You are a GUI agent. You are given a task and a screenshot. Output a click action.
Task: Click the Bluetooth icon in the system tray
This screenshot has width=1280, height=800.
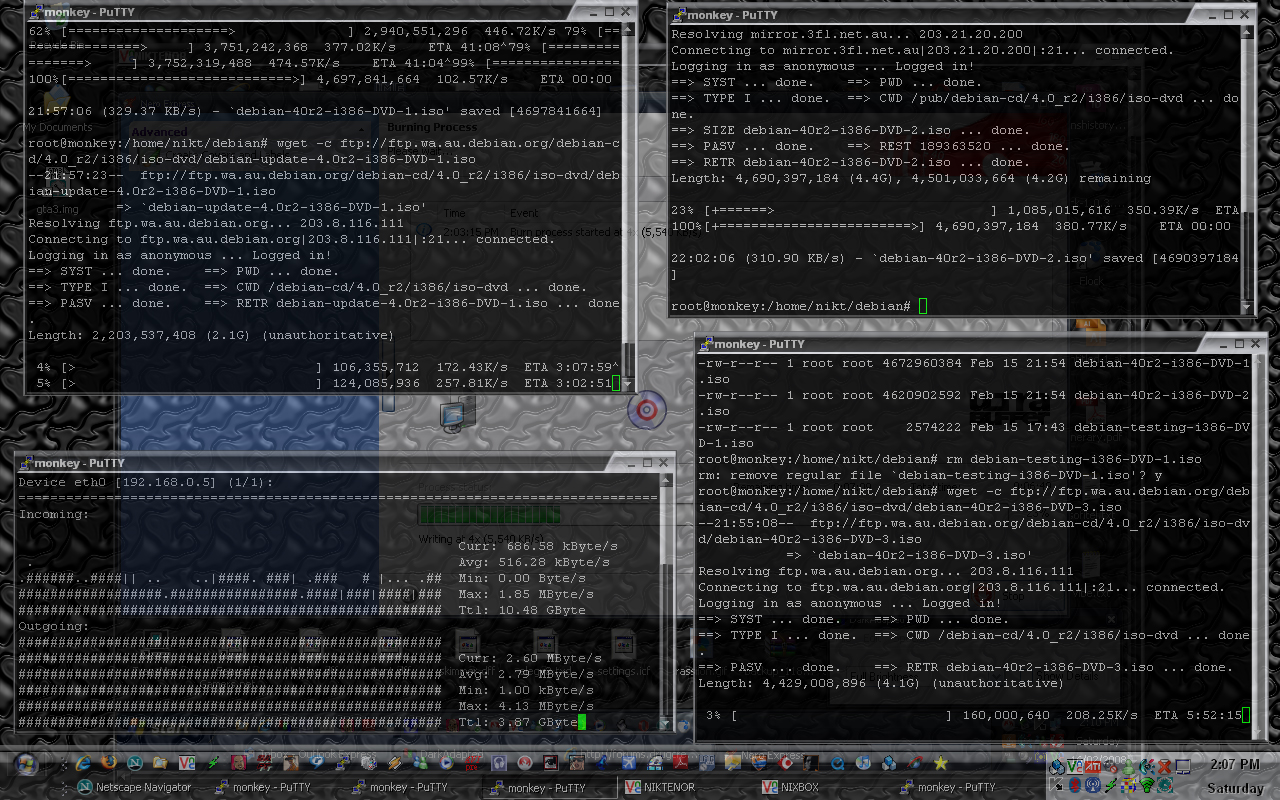pyautogui.click(x=1075, y=784)
